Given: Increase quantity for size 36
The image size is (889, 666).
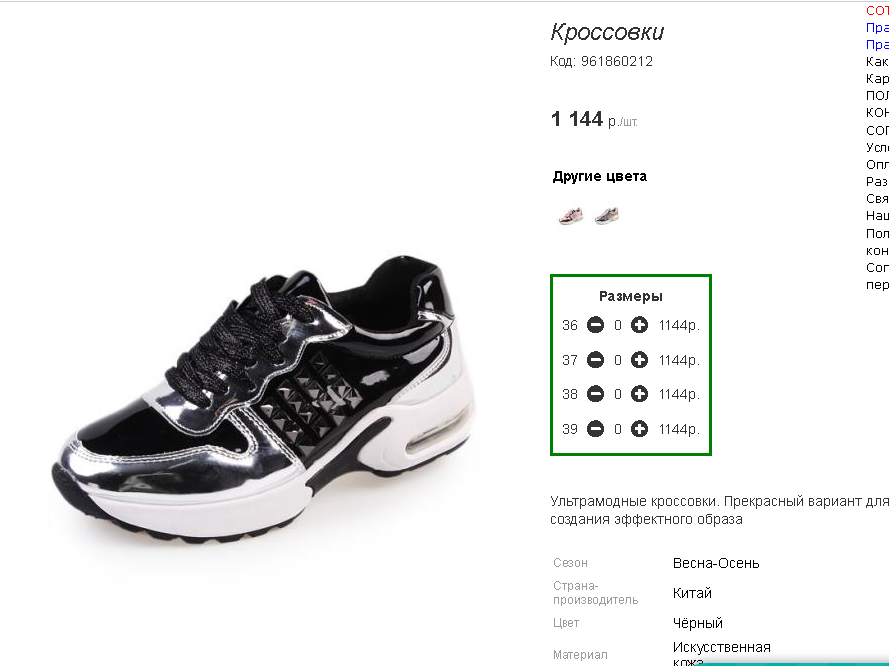Looking at the screenshot, I should point(640,325).
